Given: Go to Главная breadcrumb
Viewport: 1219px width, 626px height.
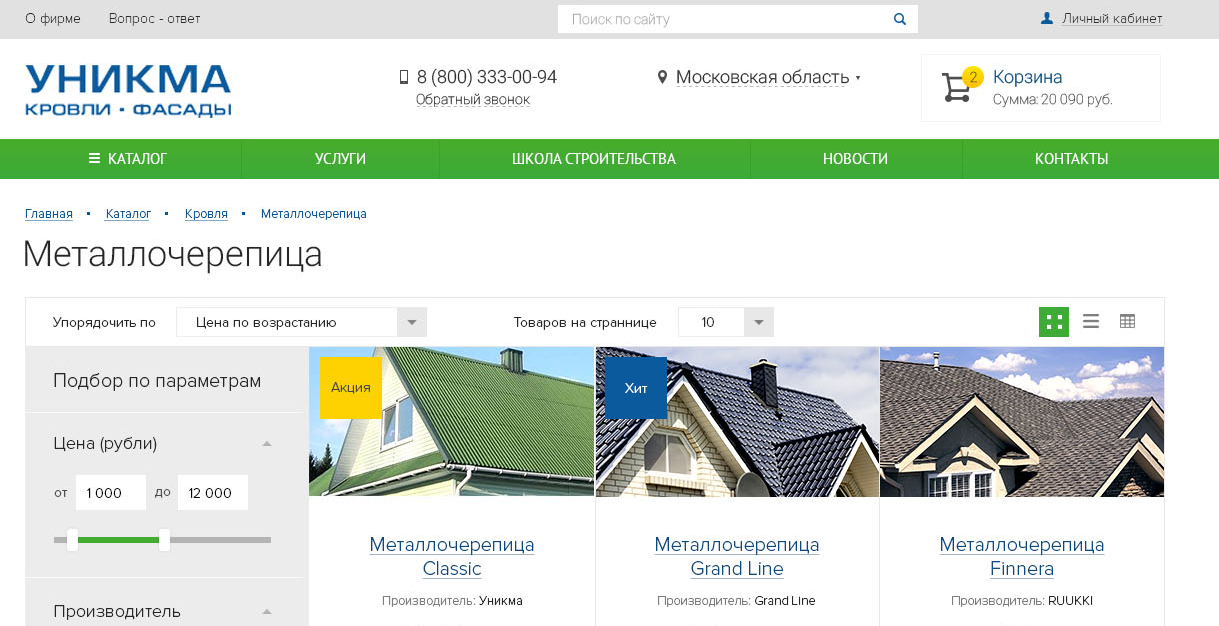Looking at the screenshot, I should click(49, 214).
